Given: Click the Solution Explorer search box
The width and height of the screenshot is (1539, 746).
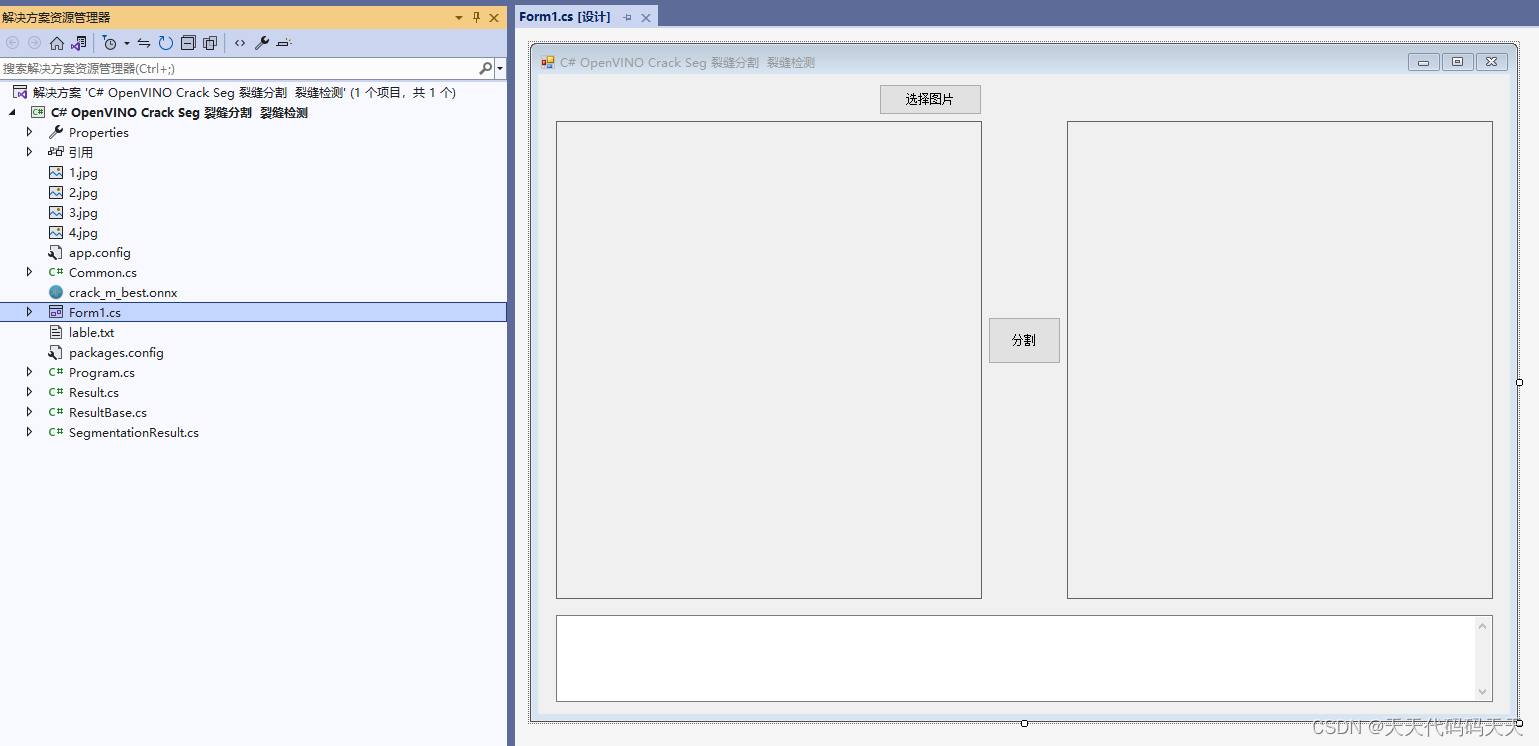Looking at the screenshot, I should coord(238,68).
